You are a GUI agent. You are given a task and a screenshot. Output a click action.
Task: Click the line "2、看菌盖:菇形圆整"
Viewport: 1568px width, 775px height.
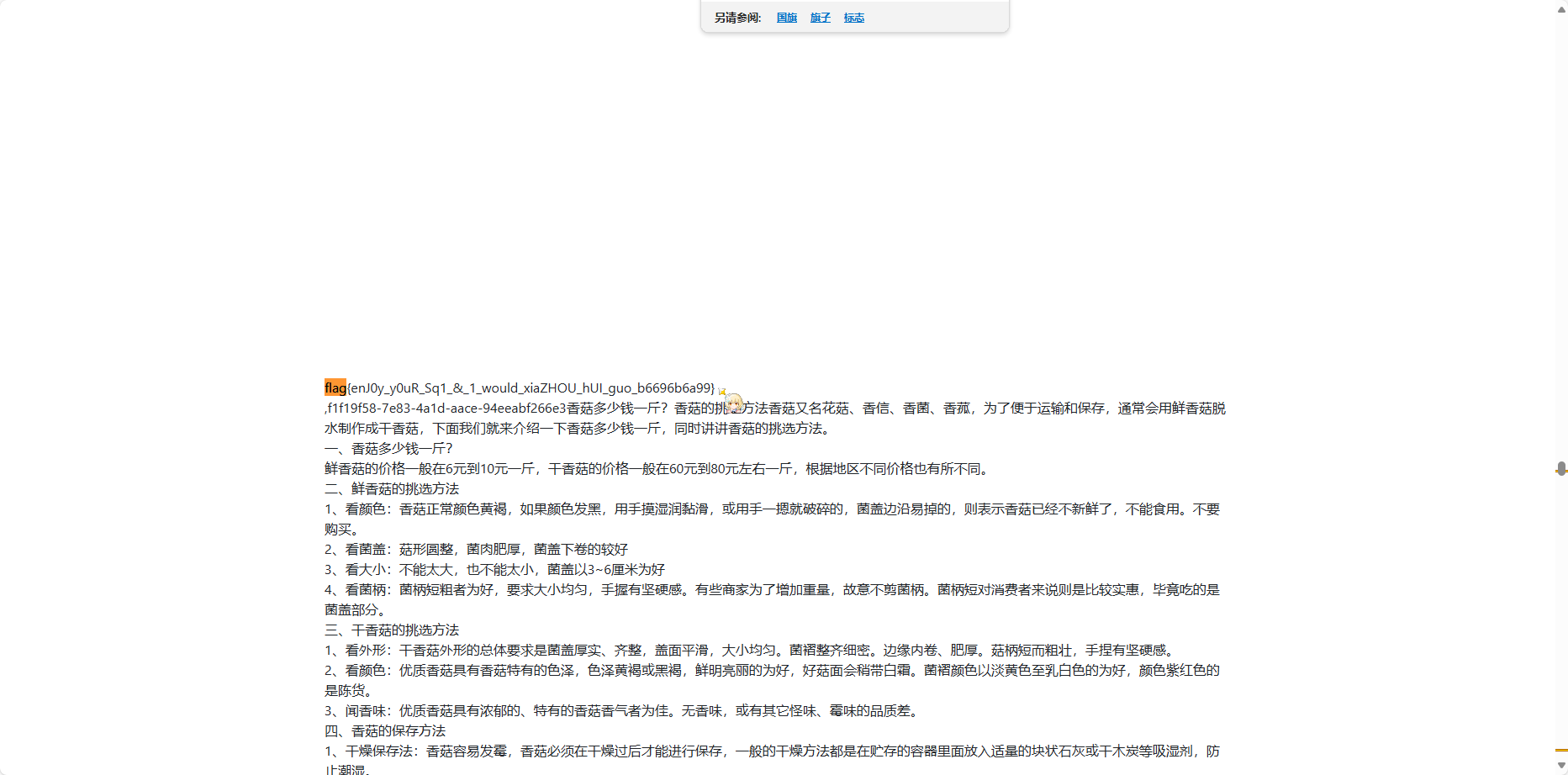click(x=476, y=549)
